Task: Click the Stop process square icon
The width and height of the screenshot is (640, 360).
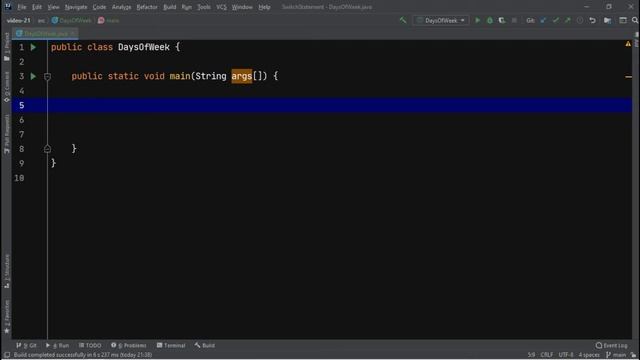Action: [x=514, y=20]
